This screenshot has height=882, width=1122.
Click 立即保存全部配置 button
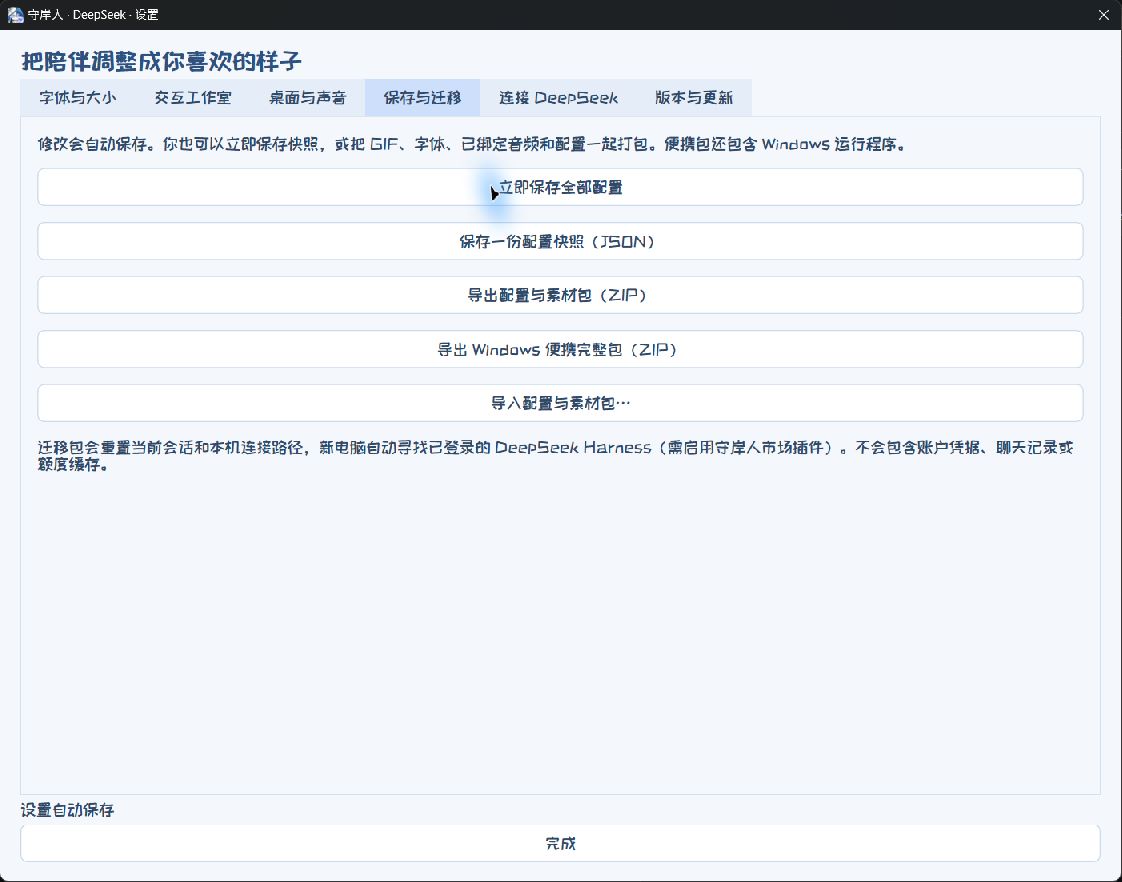[x=560, y=187]
